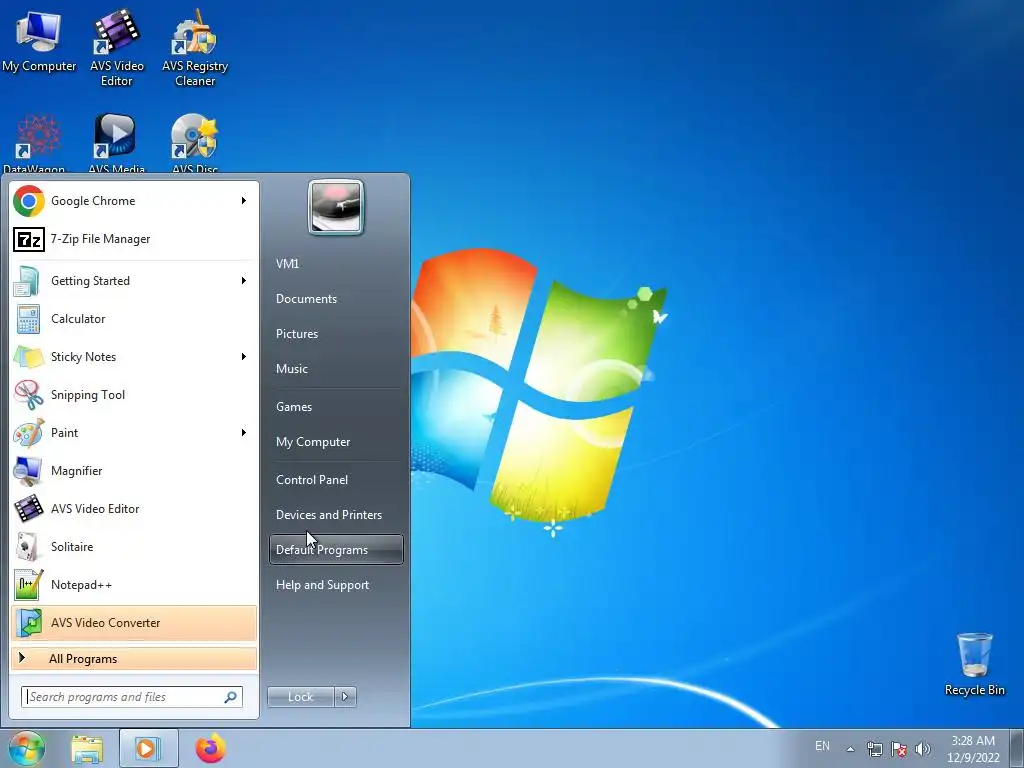Select the AVS Media desktop shortcut
This screenshot has height=768, width=1024.
click(116, 143)
